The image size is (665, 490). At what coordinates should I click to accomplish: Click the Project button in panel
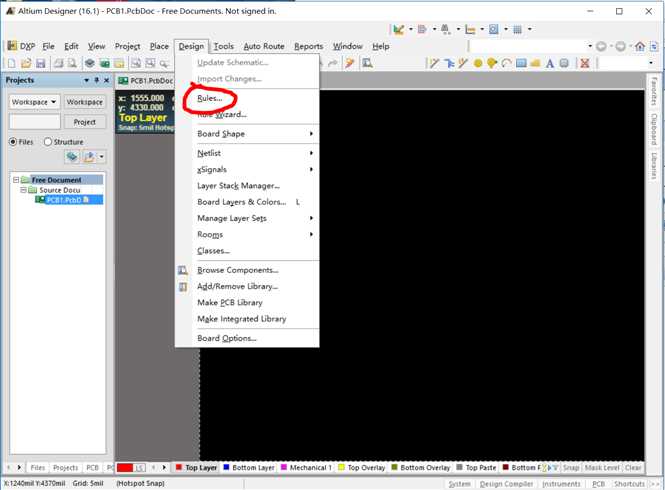pos(84,122)
